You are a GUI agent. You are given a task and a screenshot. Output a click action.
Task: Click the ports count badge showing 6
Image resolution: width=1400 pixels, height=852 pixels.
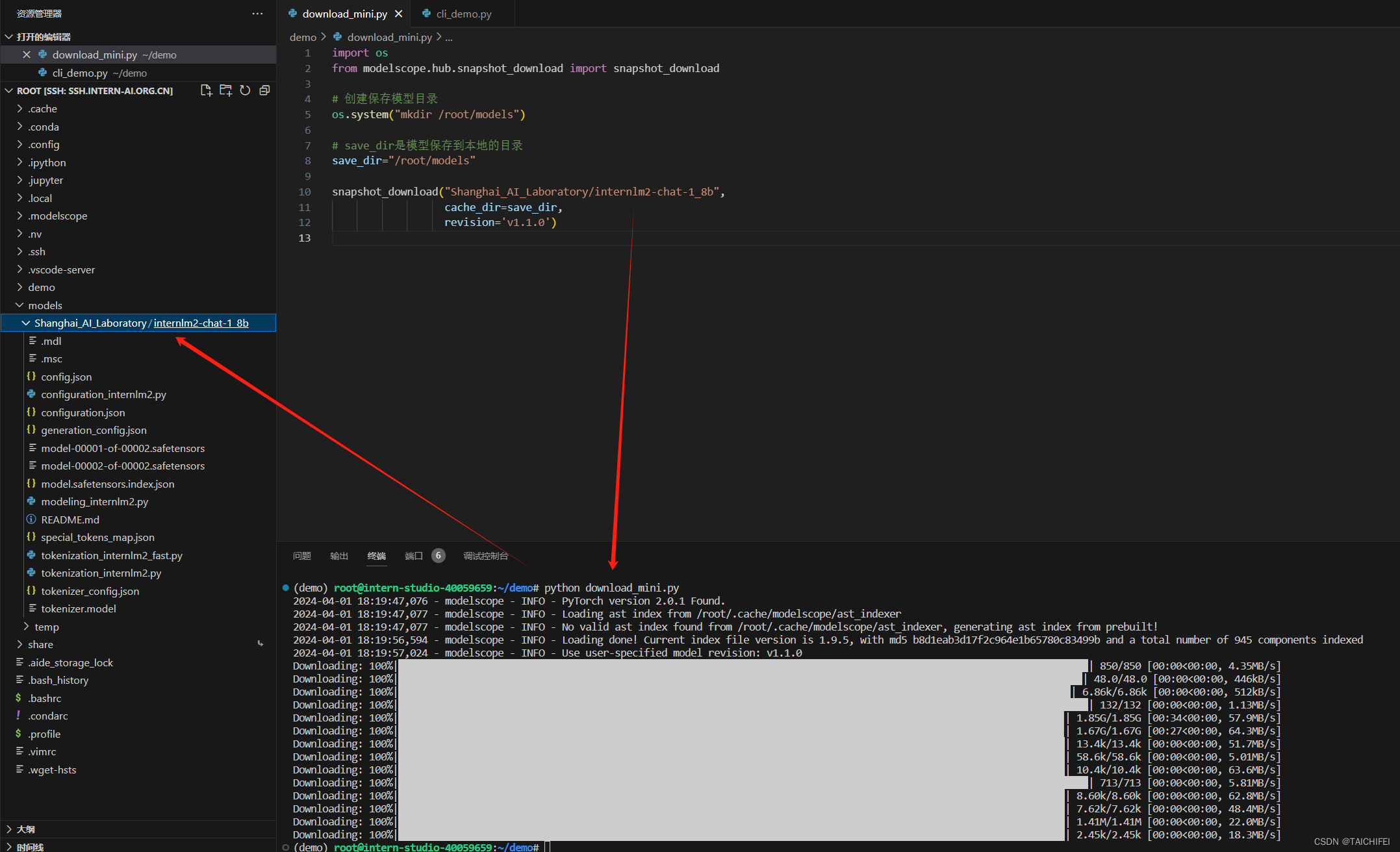[x=439, y=555]
